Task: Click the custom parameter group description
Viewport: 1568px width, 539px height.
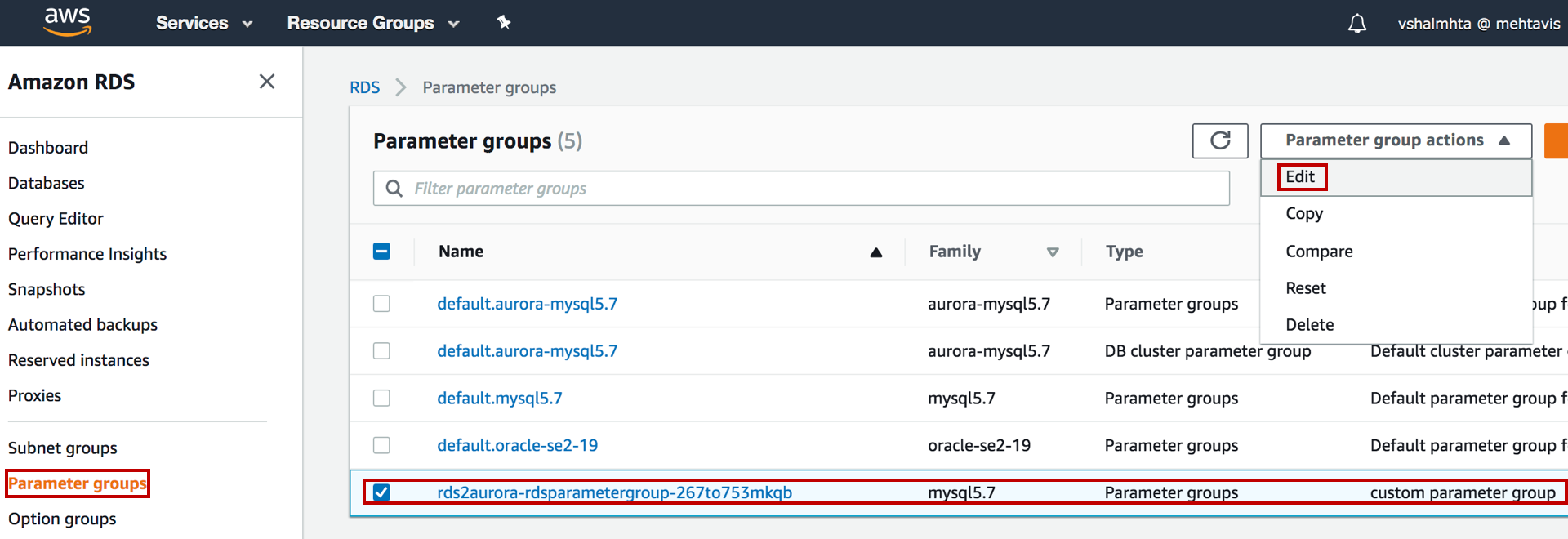Action: [1463, 492]
